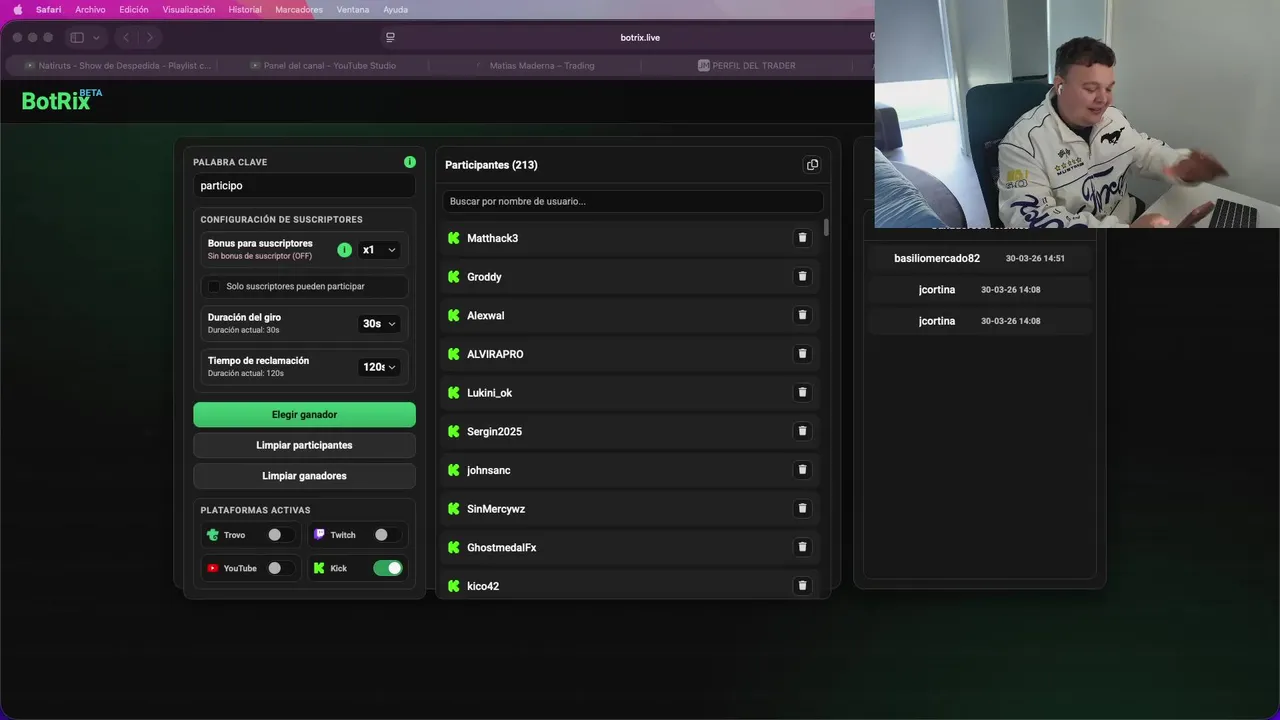Click subscriber bonus green info icon

tap(345, 250)
